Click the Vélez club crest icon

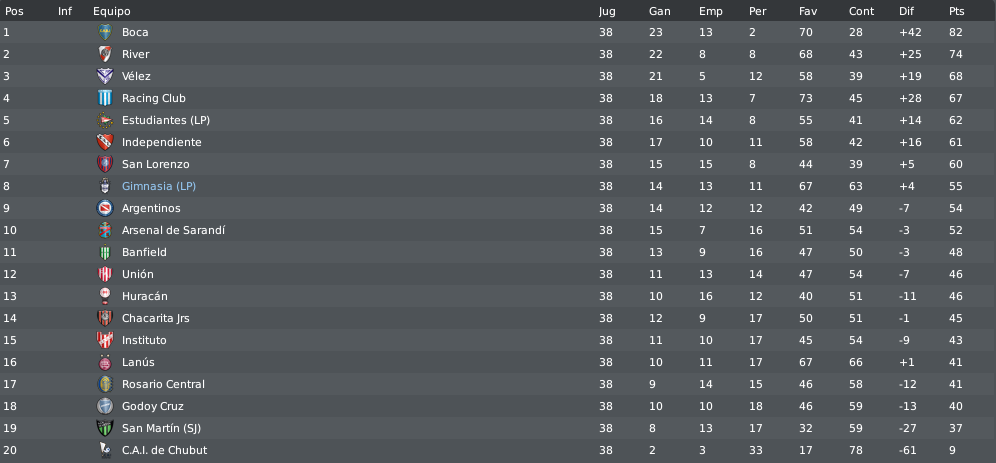coord(105,76)
